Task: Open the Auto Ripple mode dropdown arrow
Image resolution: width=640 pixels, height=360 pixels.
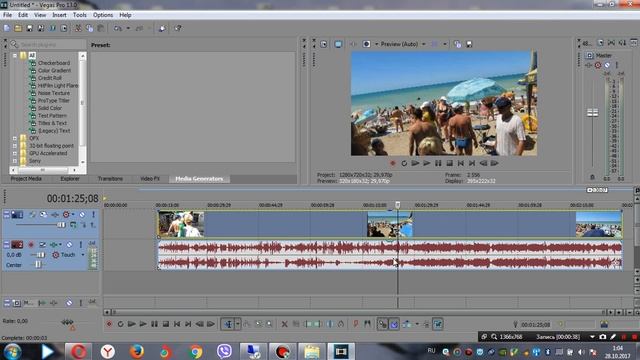Action: 417,324
